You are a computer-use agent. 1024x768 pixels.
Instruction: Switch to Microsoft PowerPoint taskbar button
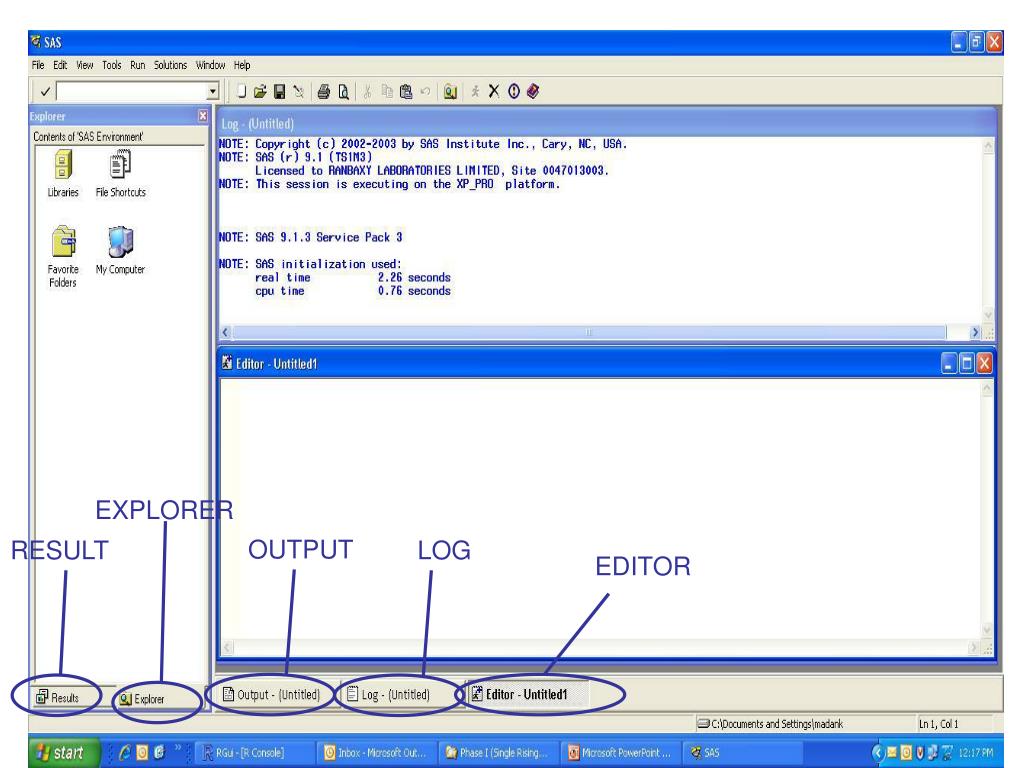pyautogui.click(x=619, y=752)
